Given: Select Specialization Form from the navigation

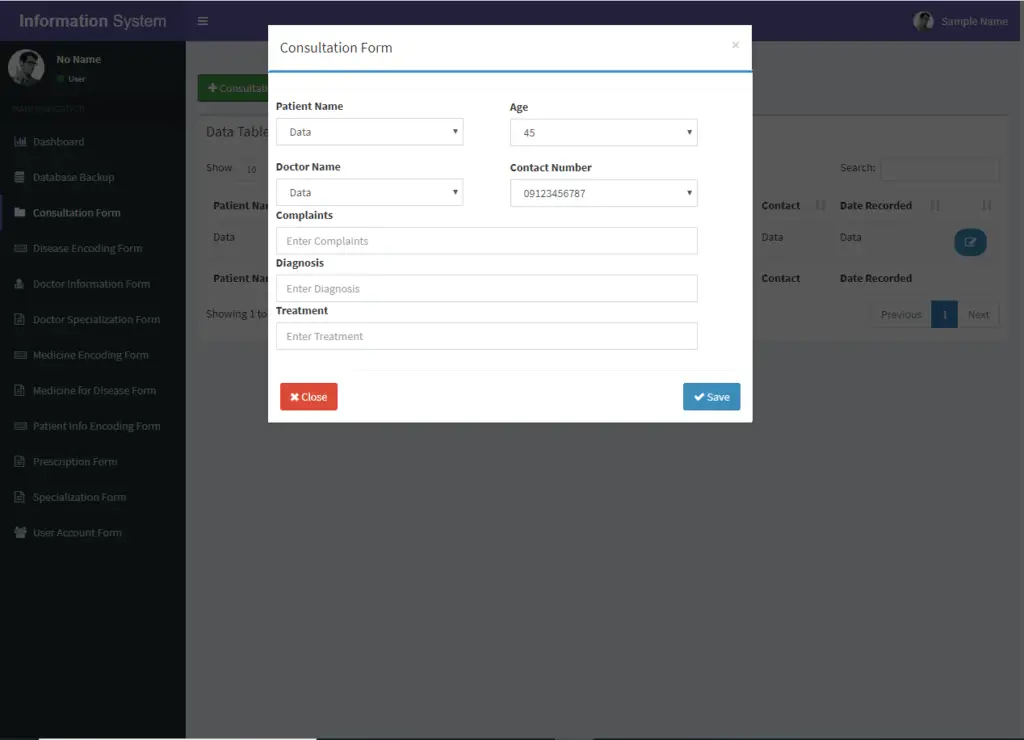Looking at the screenshot, I should click(20, 497).
